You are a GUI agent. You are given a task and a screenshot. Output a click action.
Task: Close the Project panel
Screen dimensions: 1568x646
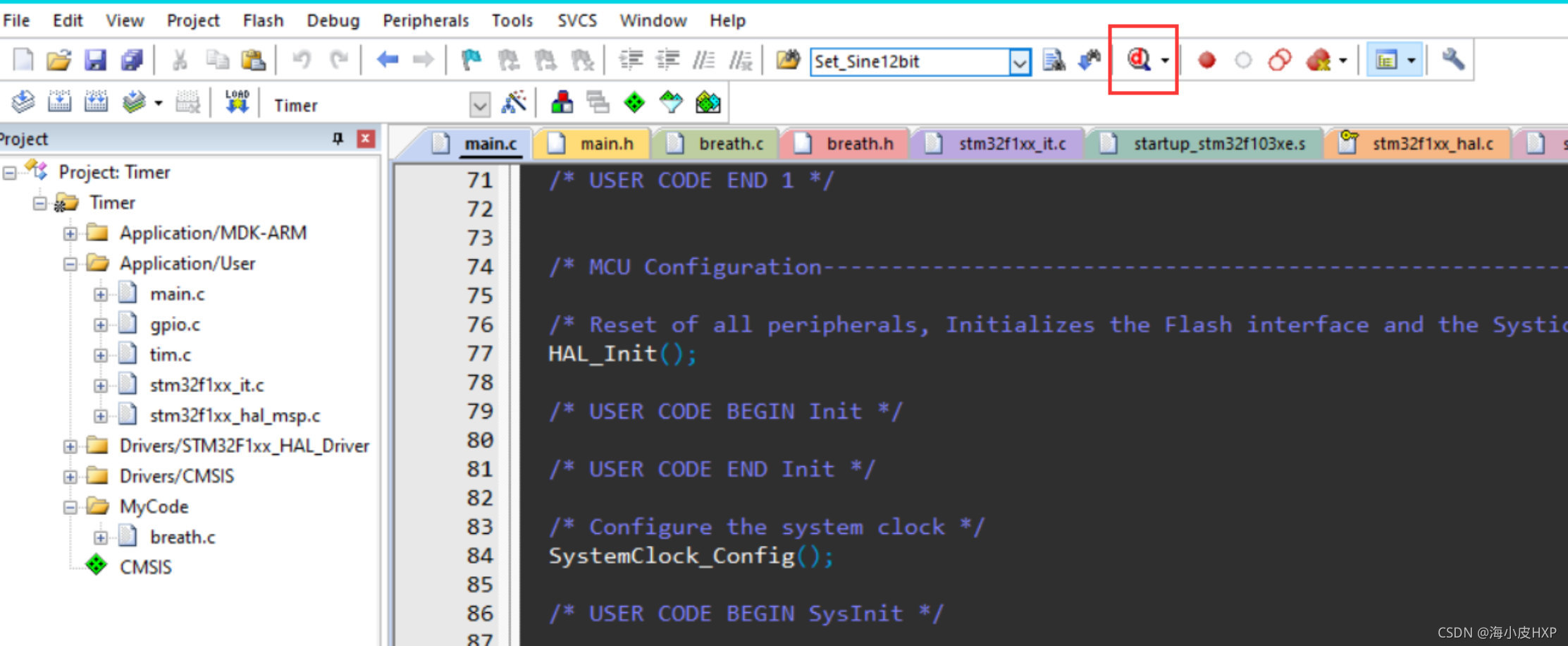coord(364,139)
